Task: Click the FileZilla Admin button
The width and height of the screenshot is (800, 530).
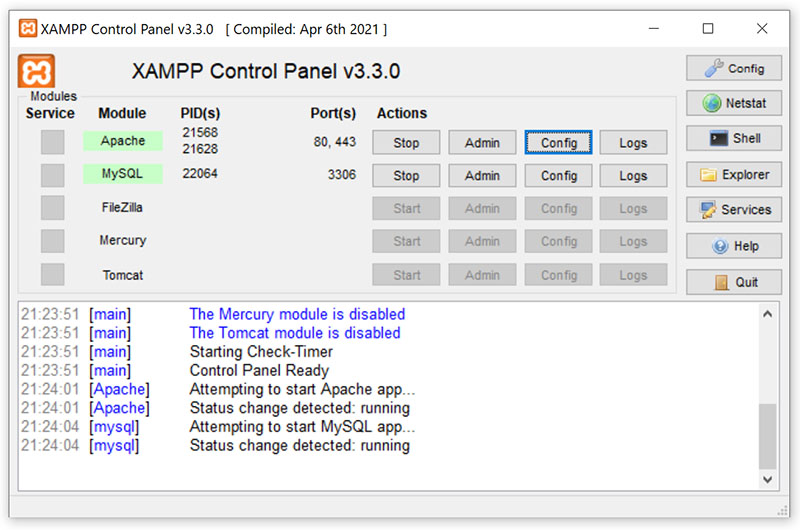Action: (482, 208)
